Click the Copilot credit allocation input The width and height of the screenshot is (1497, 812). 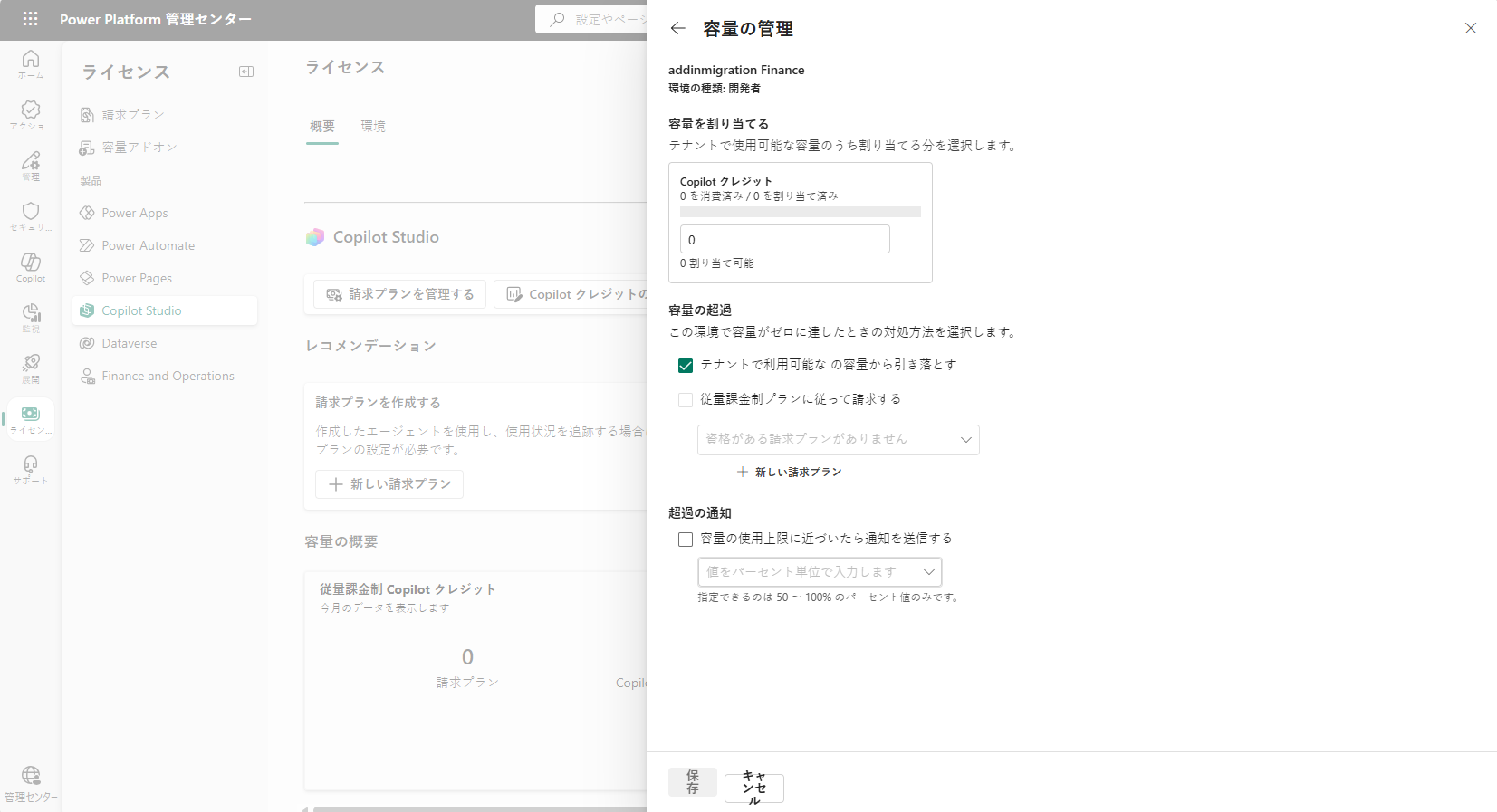(x=785, y=239)
